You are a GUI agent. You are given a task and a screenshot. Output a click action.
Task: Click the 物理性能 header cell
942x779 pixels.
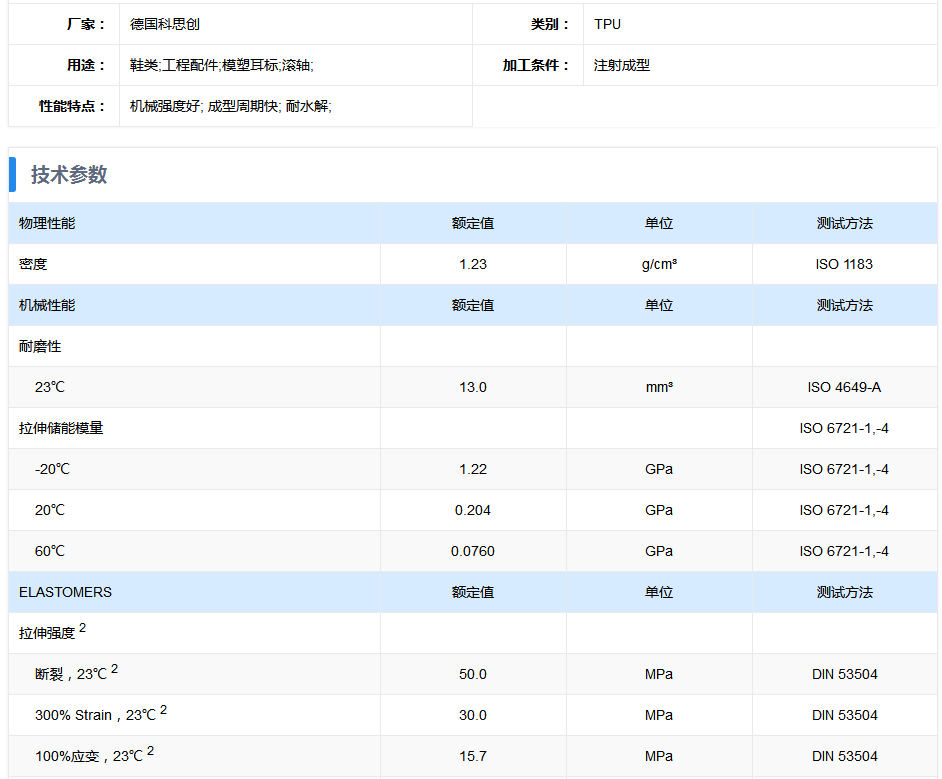(47, 223)
